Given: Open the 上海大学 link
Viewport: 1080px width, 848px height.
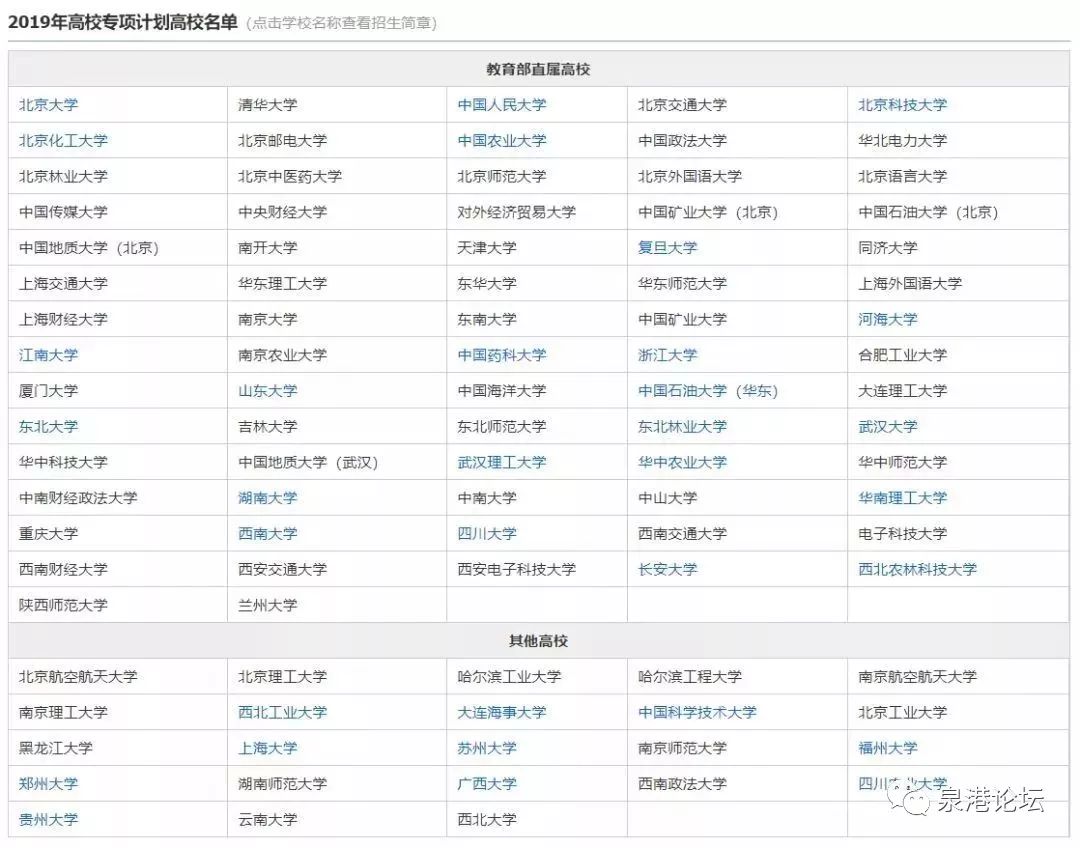Looking at the screenshot, I should click(x=268, y=748).
